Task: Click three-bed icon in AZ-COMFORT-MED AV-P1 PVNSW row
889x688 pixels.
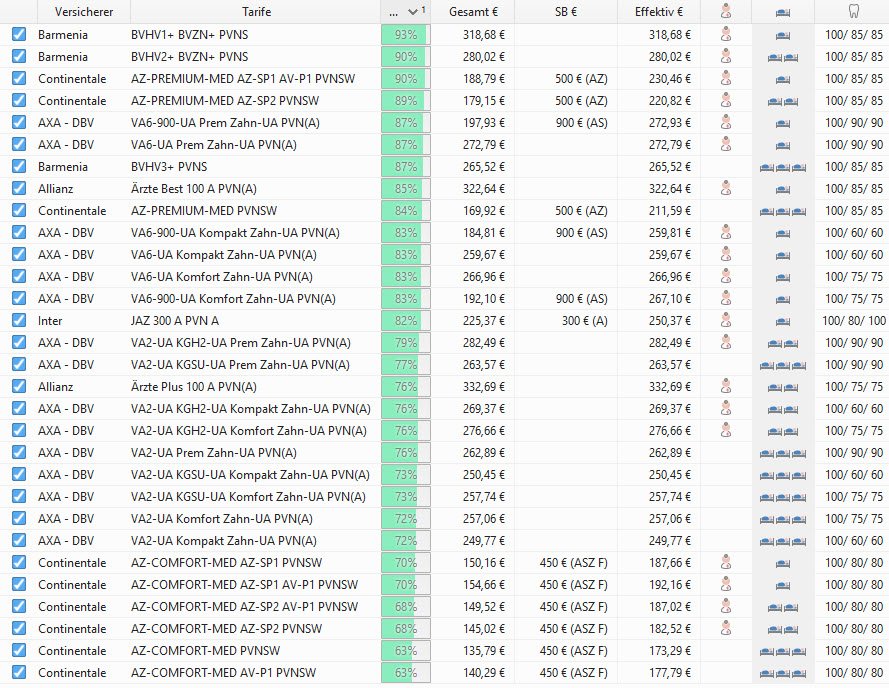Action: coord(783,674)
